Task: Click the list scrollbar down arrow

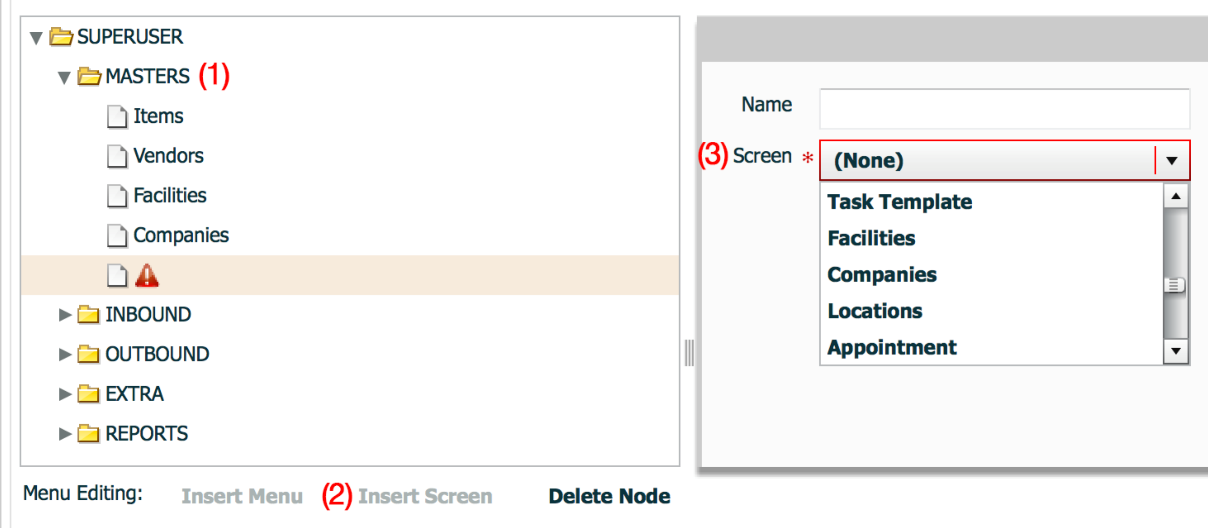Action: (1176, 351)
